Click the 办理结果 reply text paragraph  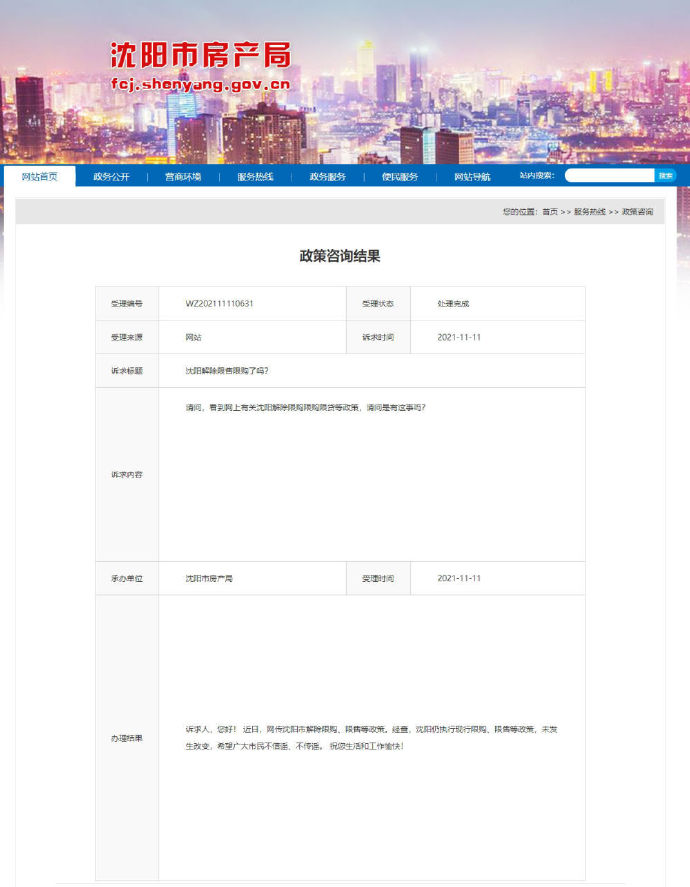click(370, 738)
